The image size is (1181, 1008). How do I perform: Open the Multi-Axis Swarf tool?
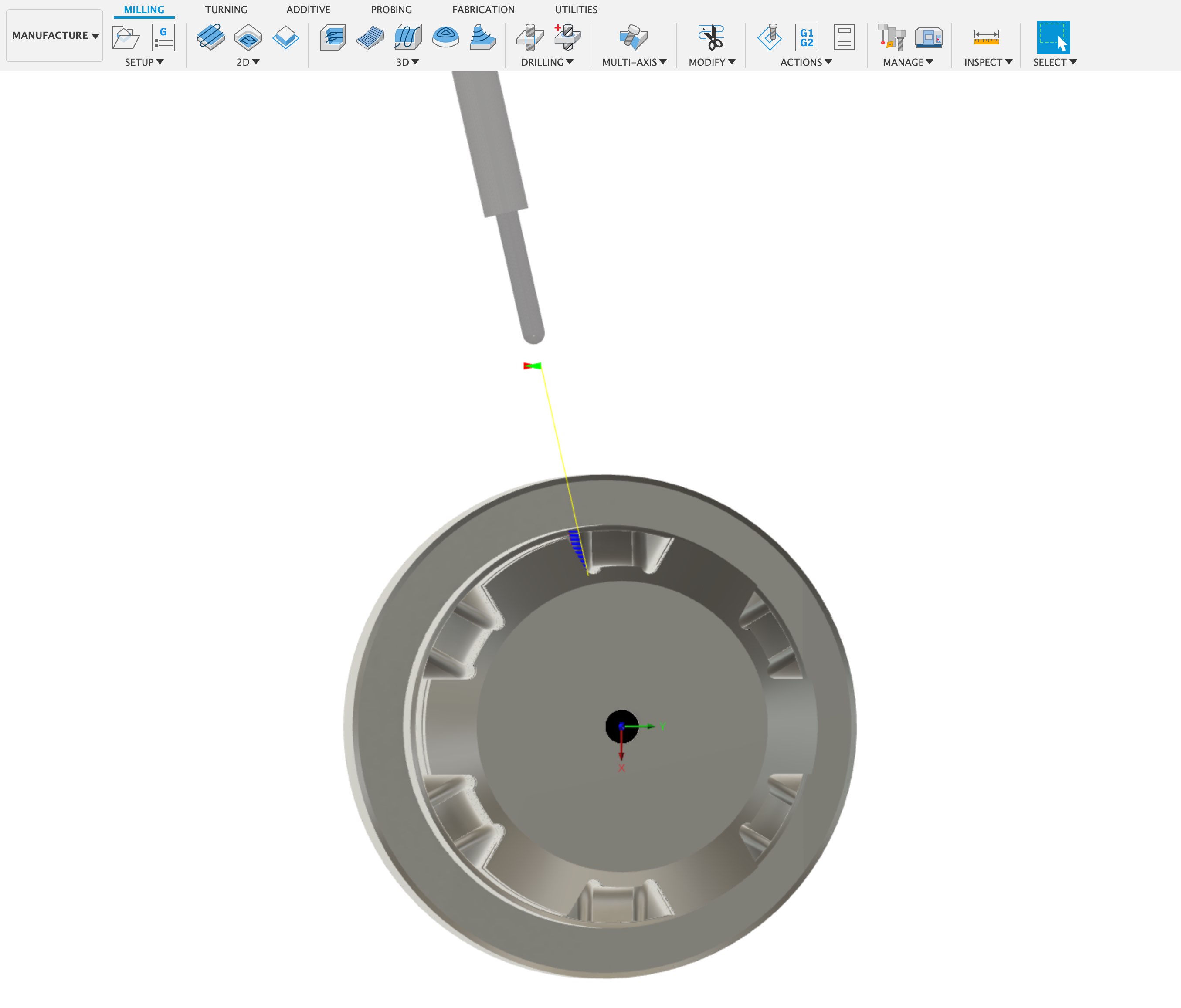pos(634,36)
